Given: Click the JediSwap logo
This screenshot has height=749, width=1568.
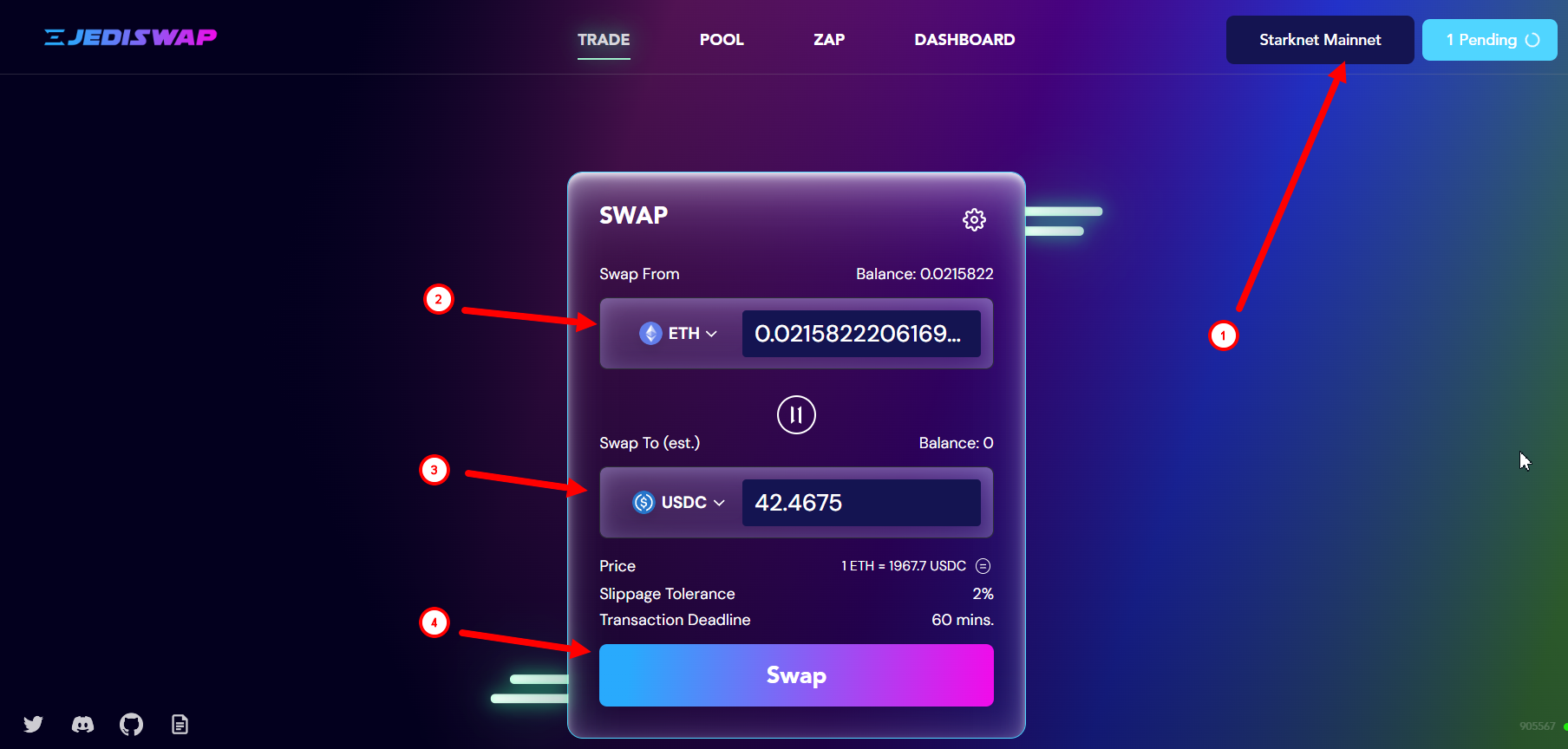Looking at the screenshot, I should pos(130,37).
